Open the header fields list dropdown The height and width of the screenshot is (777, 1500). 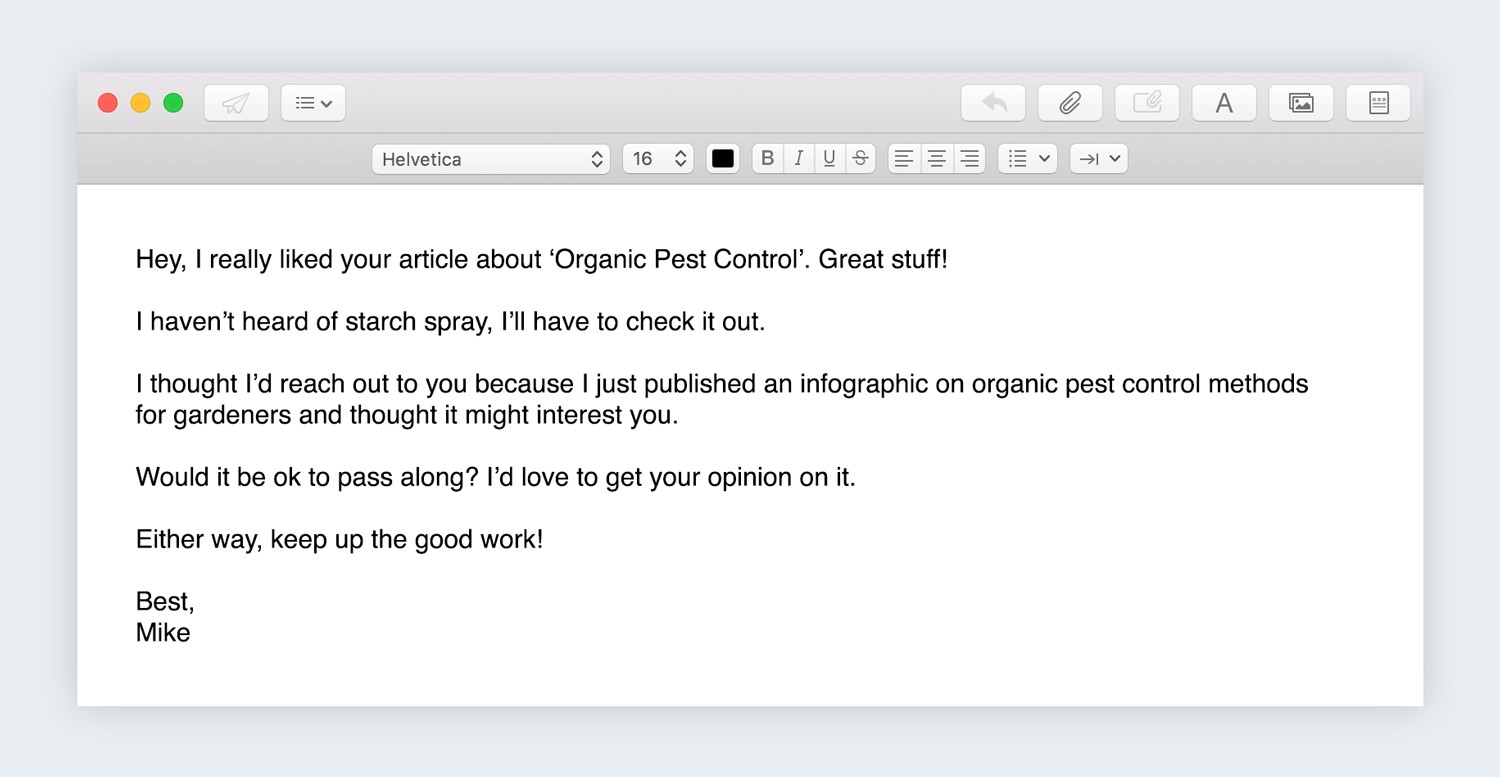pos(313,103)
